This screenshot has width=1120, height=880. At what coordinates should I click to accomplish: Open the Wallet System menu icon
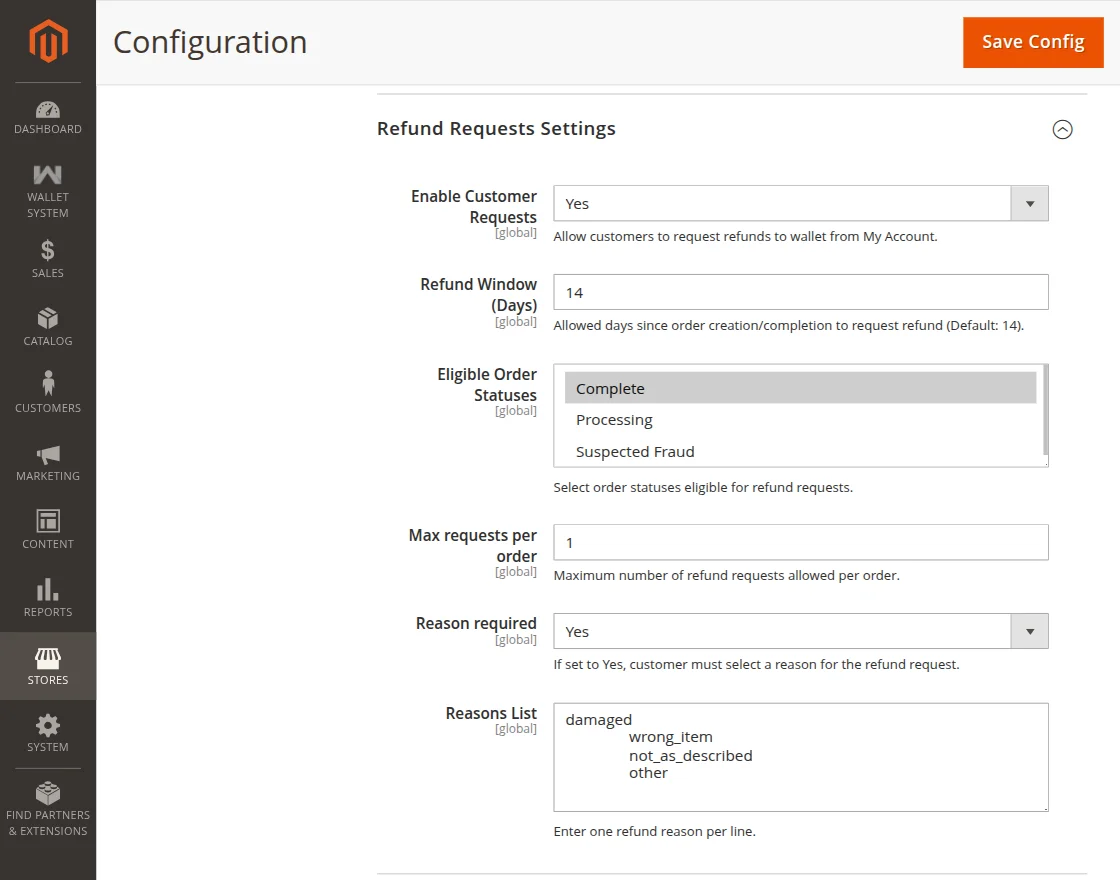(48, 175)
